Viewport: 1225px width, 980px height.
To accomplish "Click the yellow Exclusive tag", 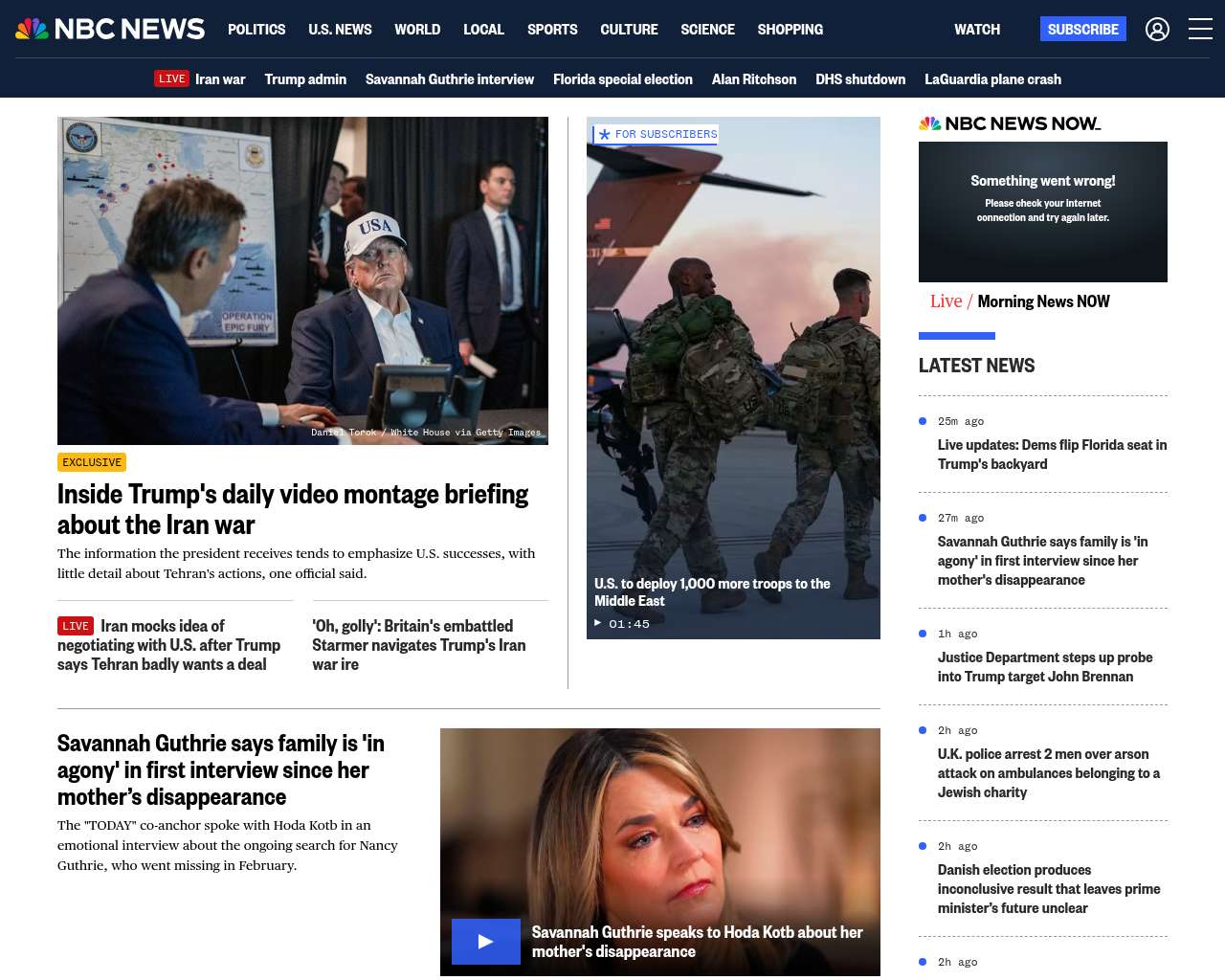I will click(x=92, y=462).
